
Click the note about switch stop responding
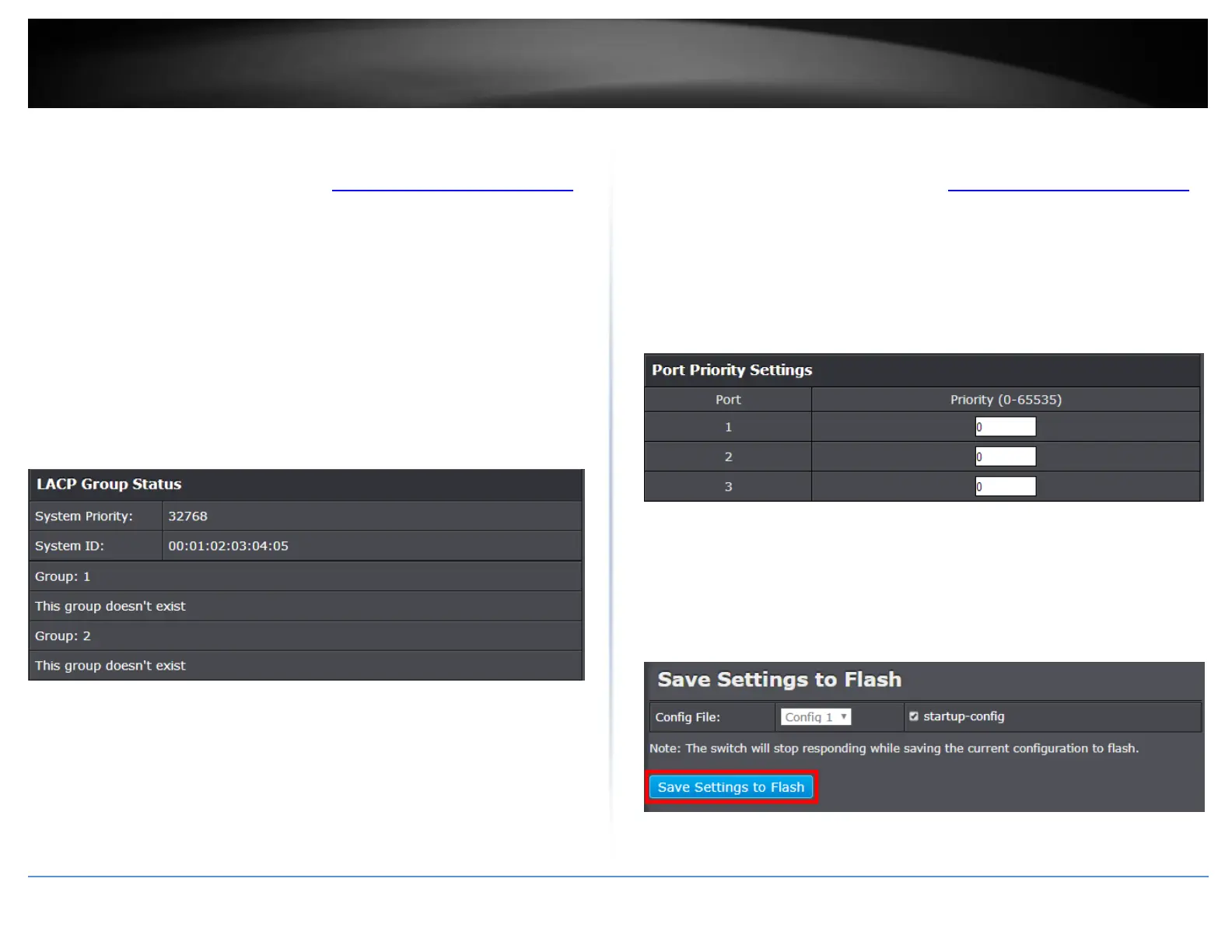pyautogui.click(x=894, y=748)
